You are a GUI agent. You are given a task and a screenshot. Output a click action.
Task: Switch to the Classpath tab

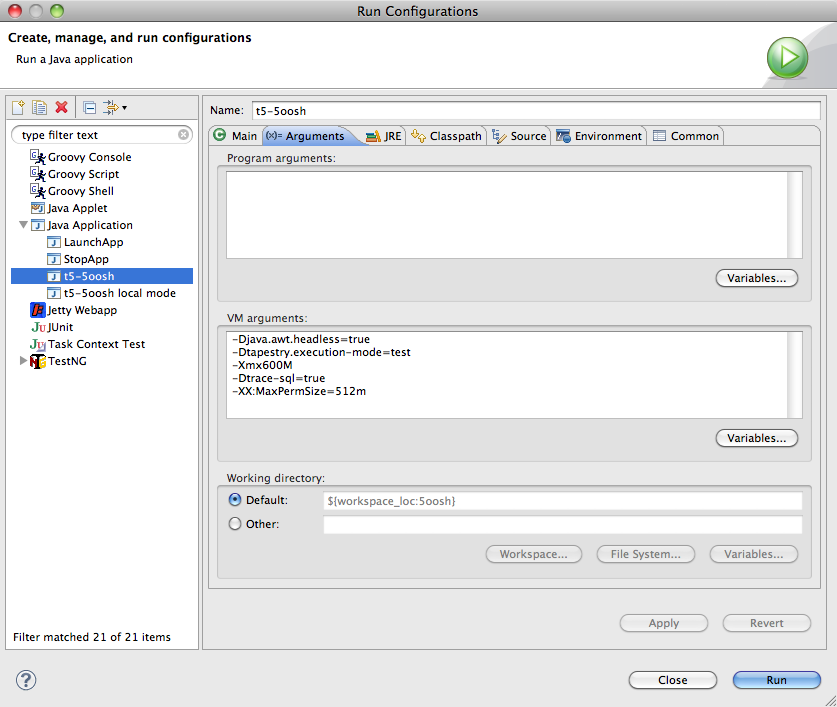pos(447,136)
